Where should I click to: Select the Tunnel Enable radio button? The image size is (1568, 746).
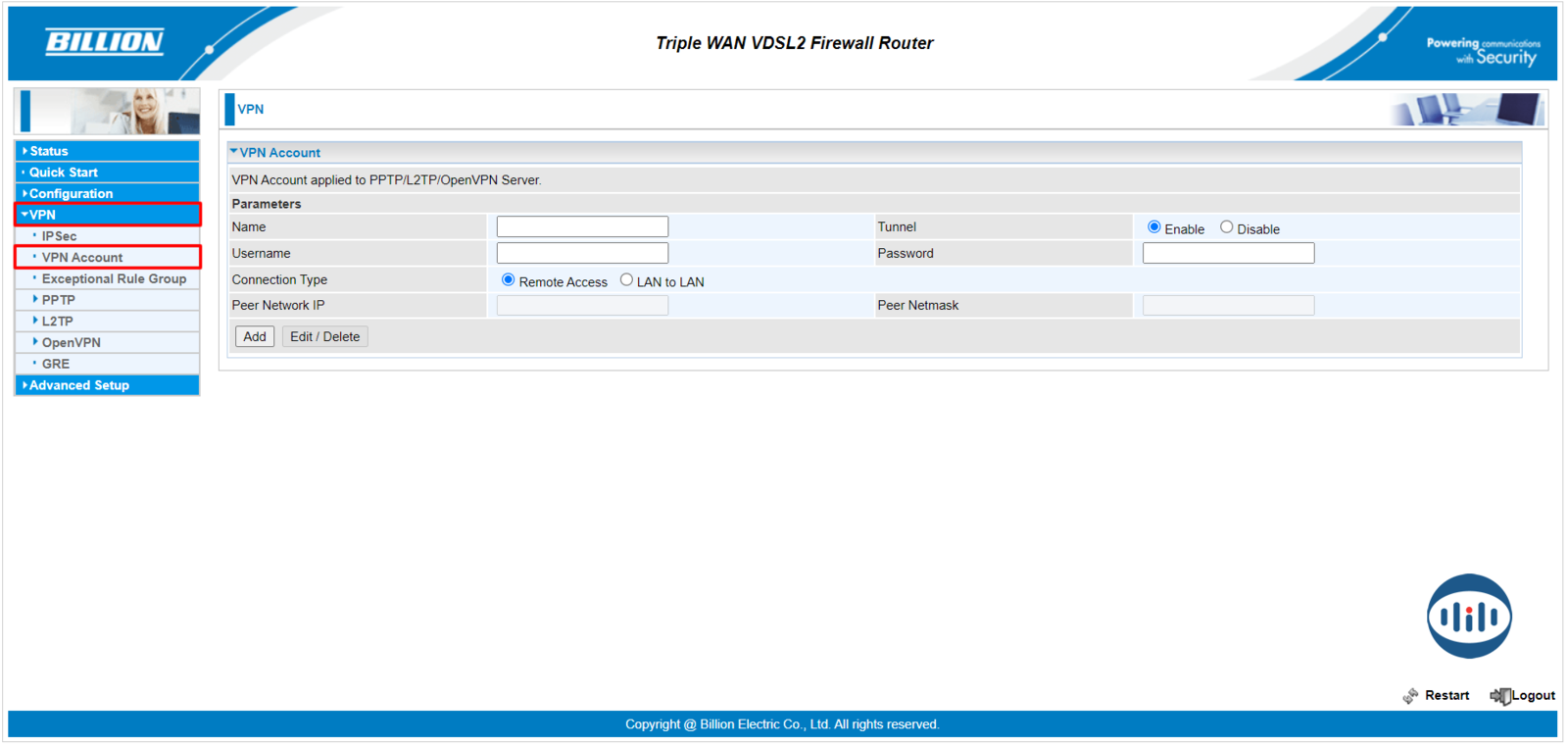[1154, 227]
